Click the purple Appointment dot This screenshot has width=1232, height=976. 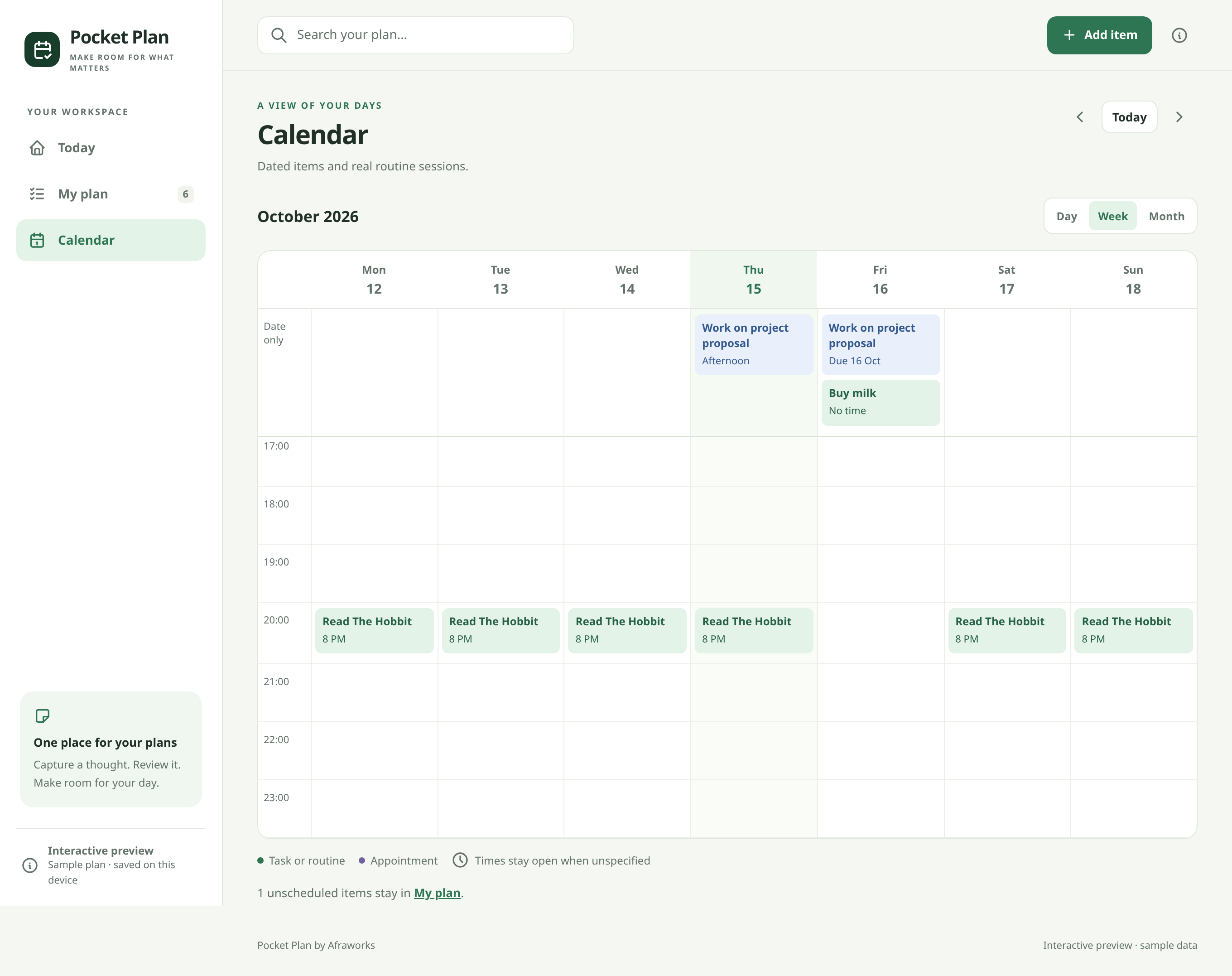pos(361,860)
